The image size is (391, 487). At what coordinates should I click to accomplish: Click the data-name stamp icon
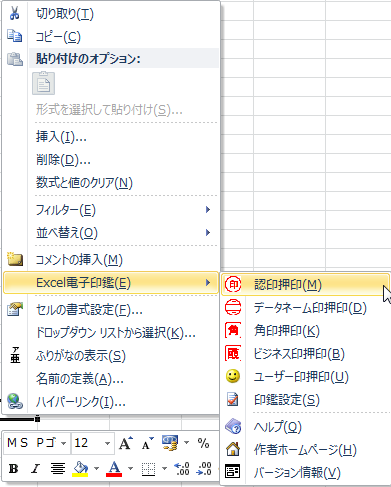coord(233,307)
